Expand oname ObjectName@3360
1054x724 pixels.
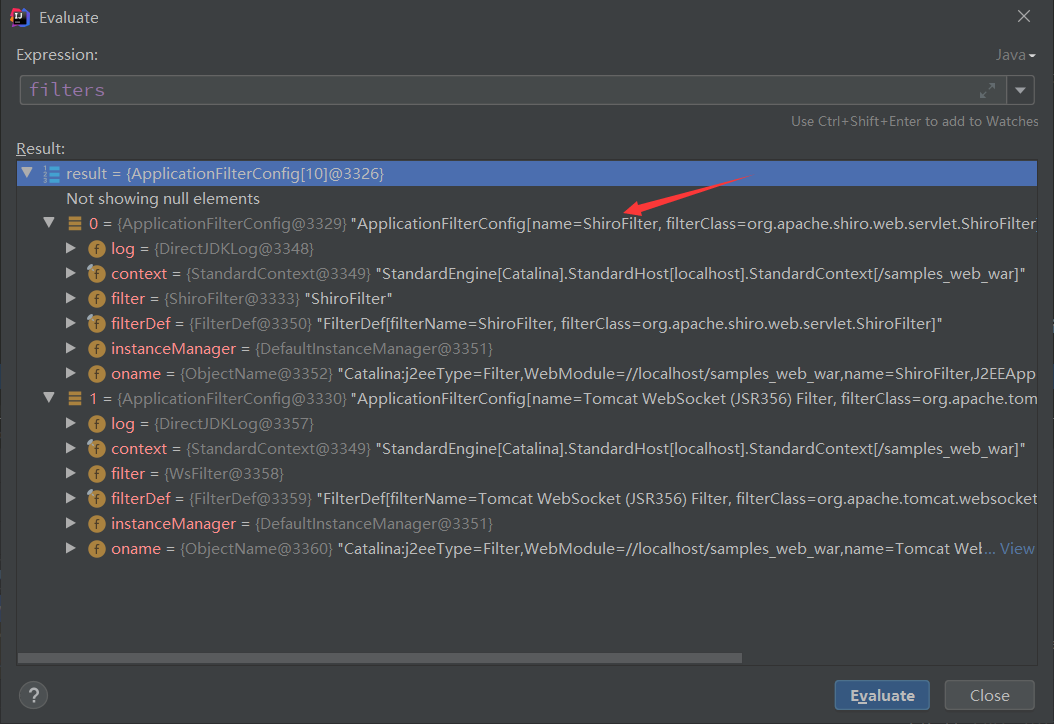(x=71, y=548)
